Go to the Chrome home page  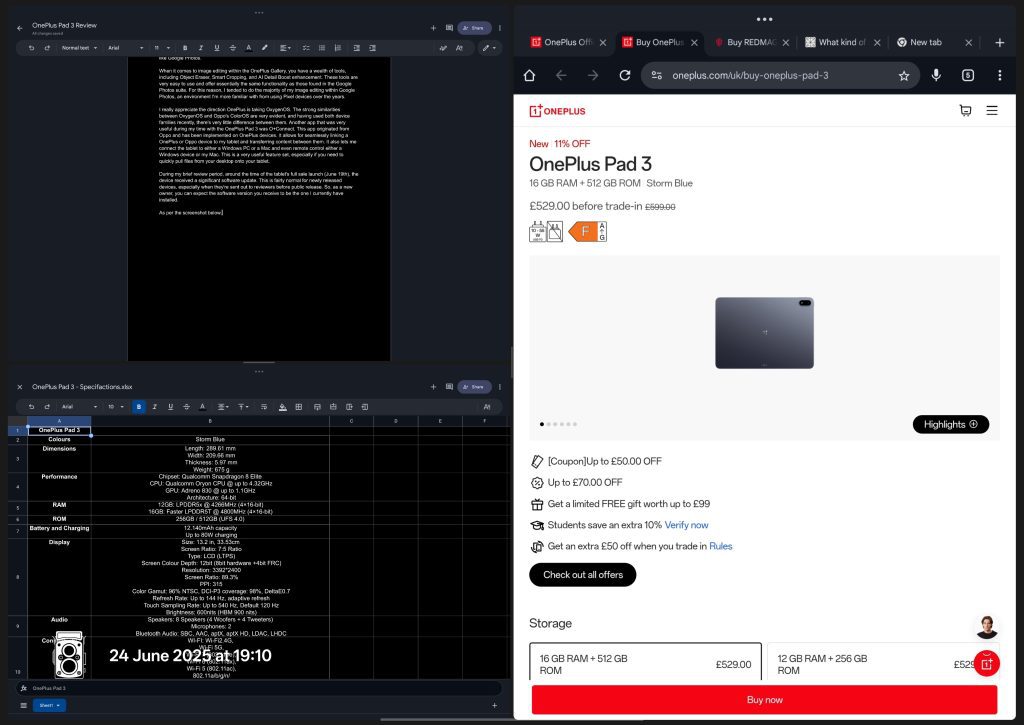(529, 75)
